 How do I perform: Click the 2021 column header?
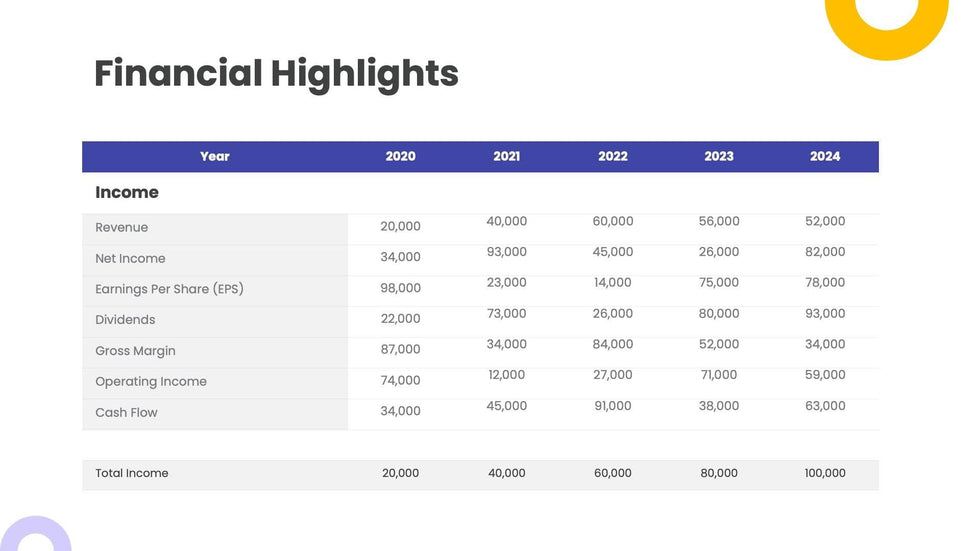(506, 156)
